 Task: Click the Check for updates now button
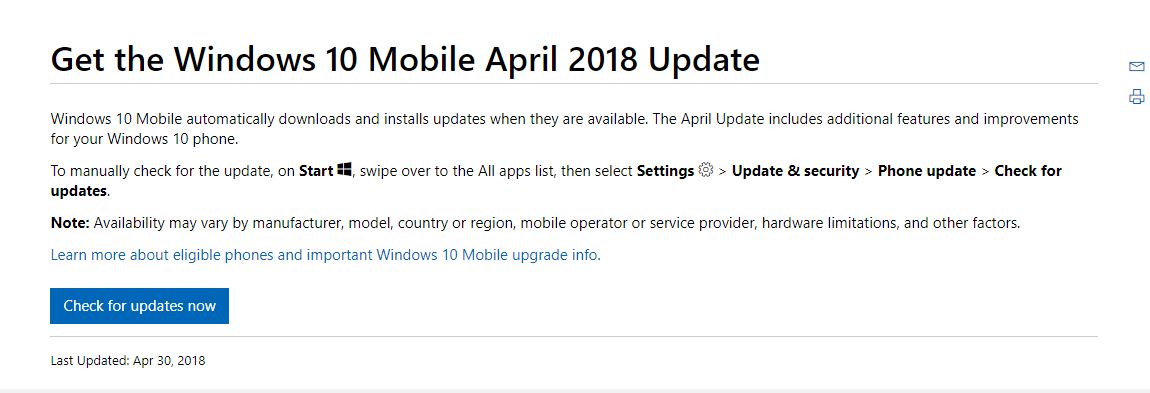point(139,306)
